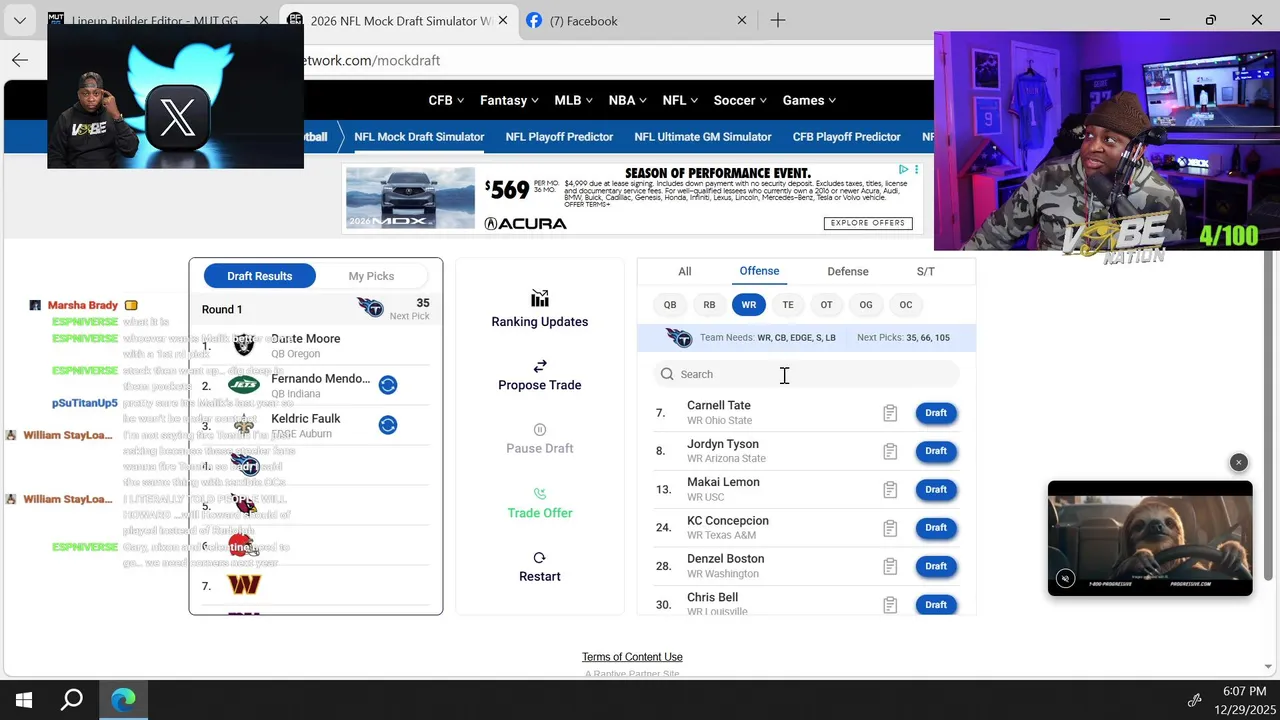Click the Jets logo at pick 2
Image resolution: width=1280 pixels, height=720 pixels.
(x=244, y=385)
